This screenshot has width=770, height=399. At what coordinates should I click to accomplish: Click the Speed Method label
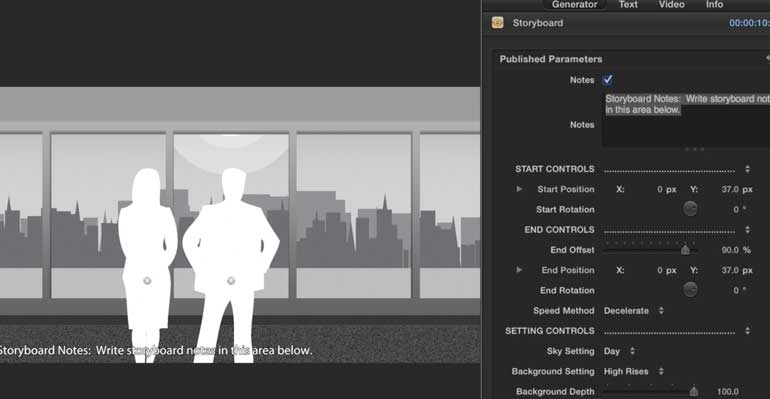(x=563, y=311)
